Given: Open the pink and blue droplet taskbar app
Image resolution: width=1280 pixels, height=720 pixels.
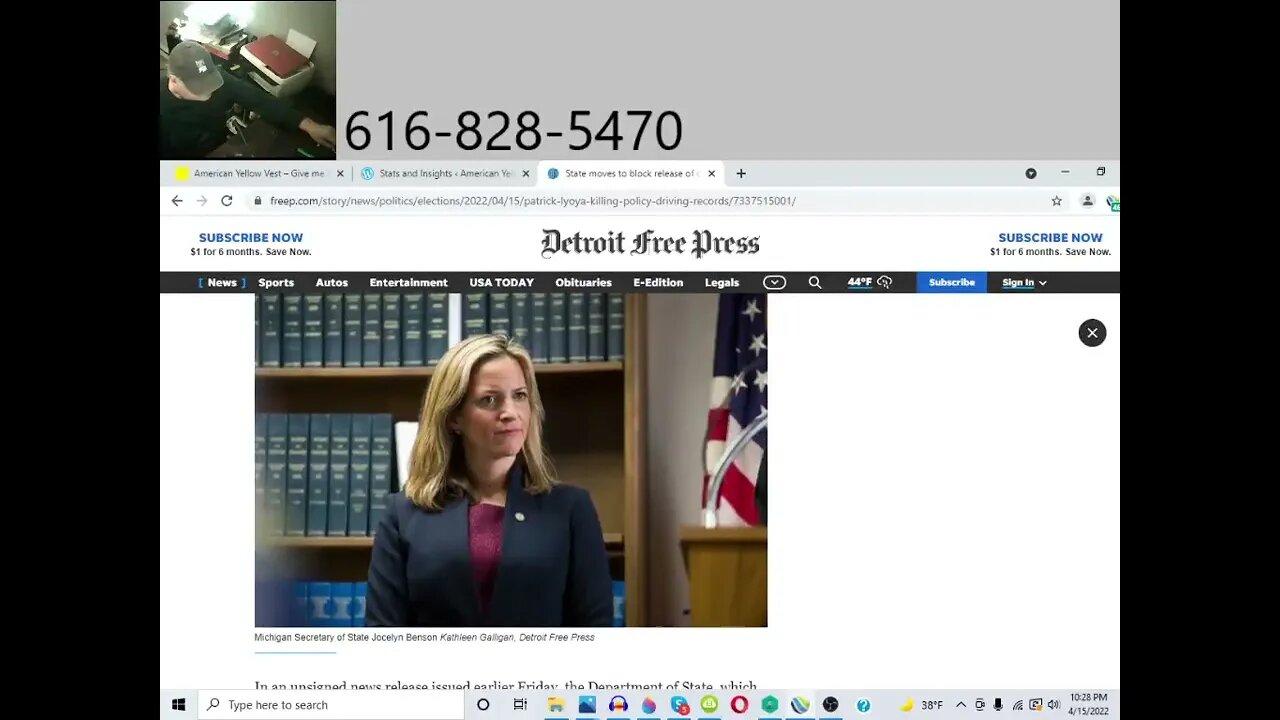Looking at the screenshot, I should coord(649,705).
